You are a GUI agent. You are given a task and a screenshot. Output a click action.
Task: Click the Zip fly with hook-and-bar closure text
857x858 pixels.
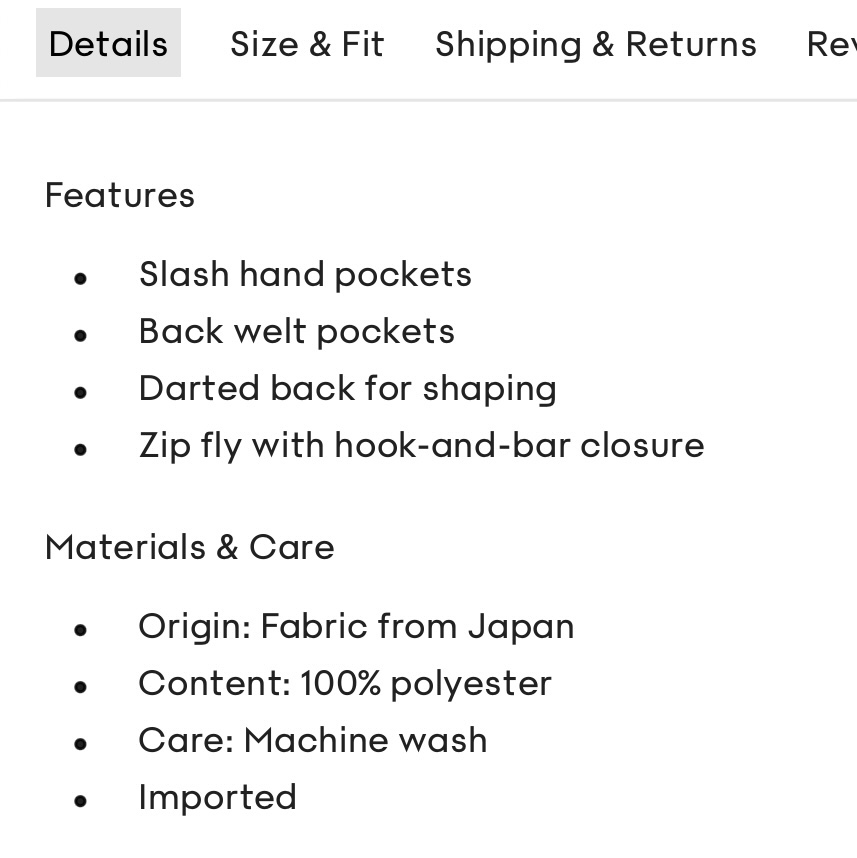[421, 445]
